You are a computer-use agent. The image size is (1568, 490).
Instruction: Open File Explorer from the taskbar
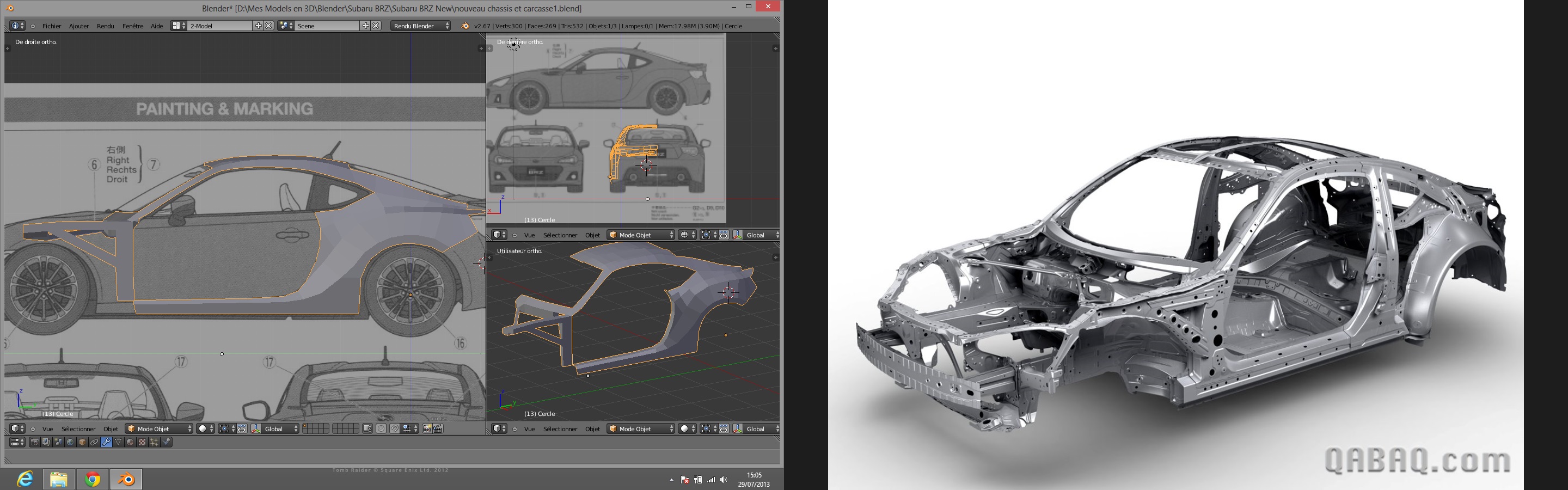coord(59,479)
